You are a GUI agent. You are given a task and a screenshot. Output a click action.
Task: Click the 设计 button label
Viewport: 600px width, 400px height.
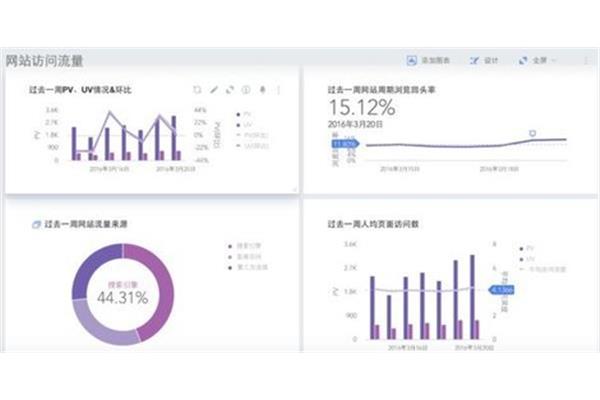click(x=491, y=60)
